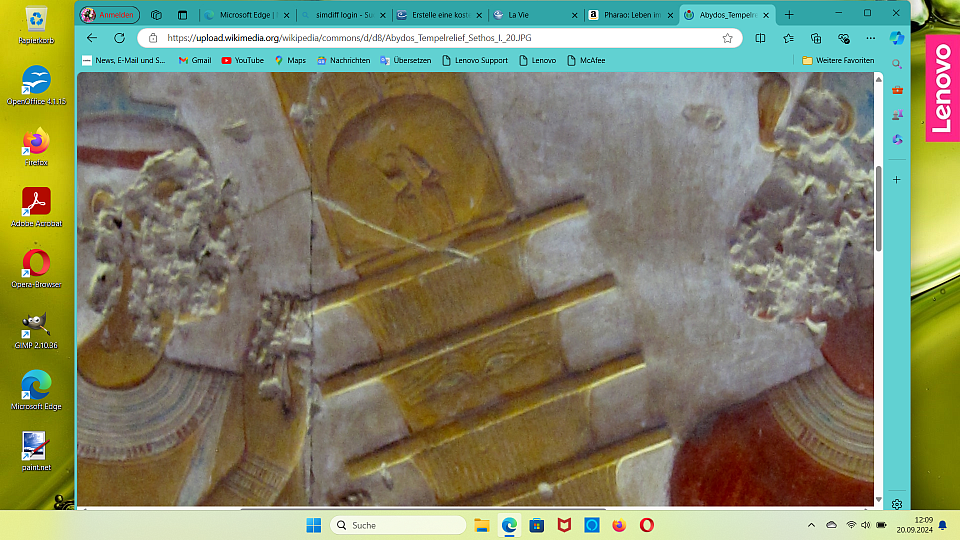
Task: Click the taskbar Suche search box
Action: pos(398,525)
